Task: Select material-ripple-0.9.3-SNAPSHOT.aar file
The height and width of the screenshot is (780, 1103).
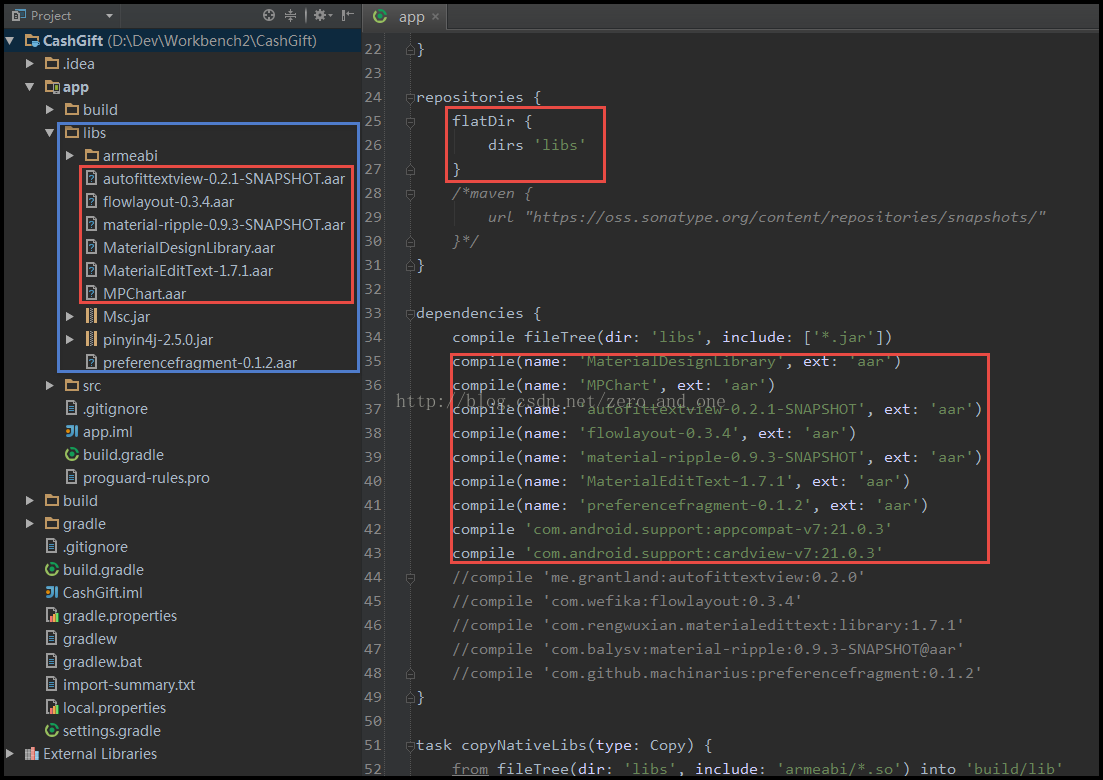Action: 224,225
